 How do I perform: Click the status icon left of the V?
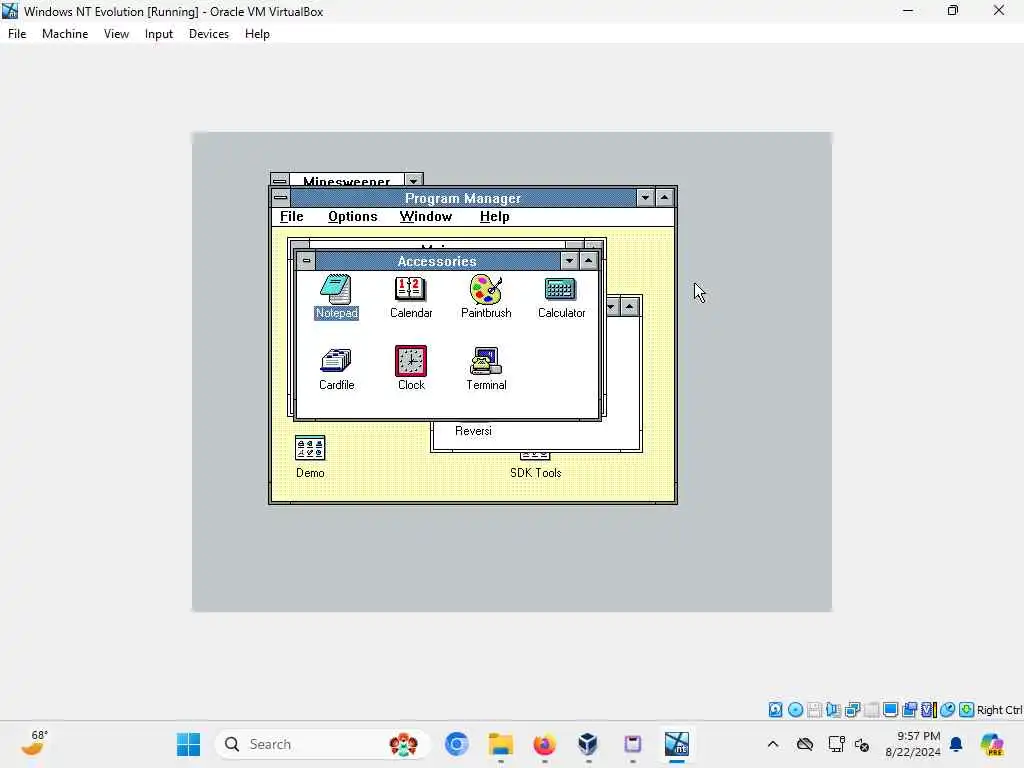pos(910,710)
